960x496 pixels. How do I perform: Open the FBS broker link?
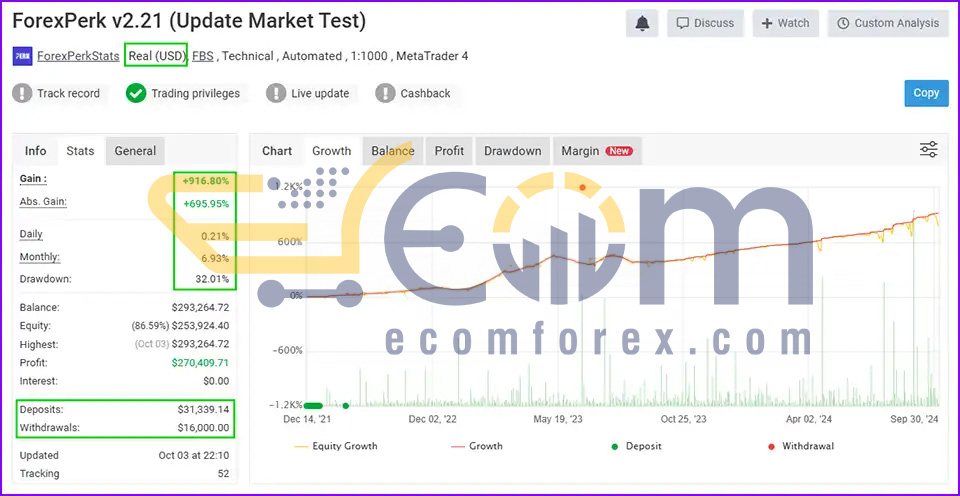(203, 56)
